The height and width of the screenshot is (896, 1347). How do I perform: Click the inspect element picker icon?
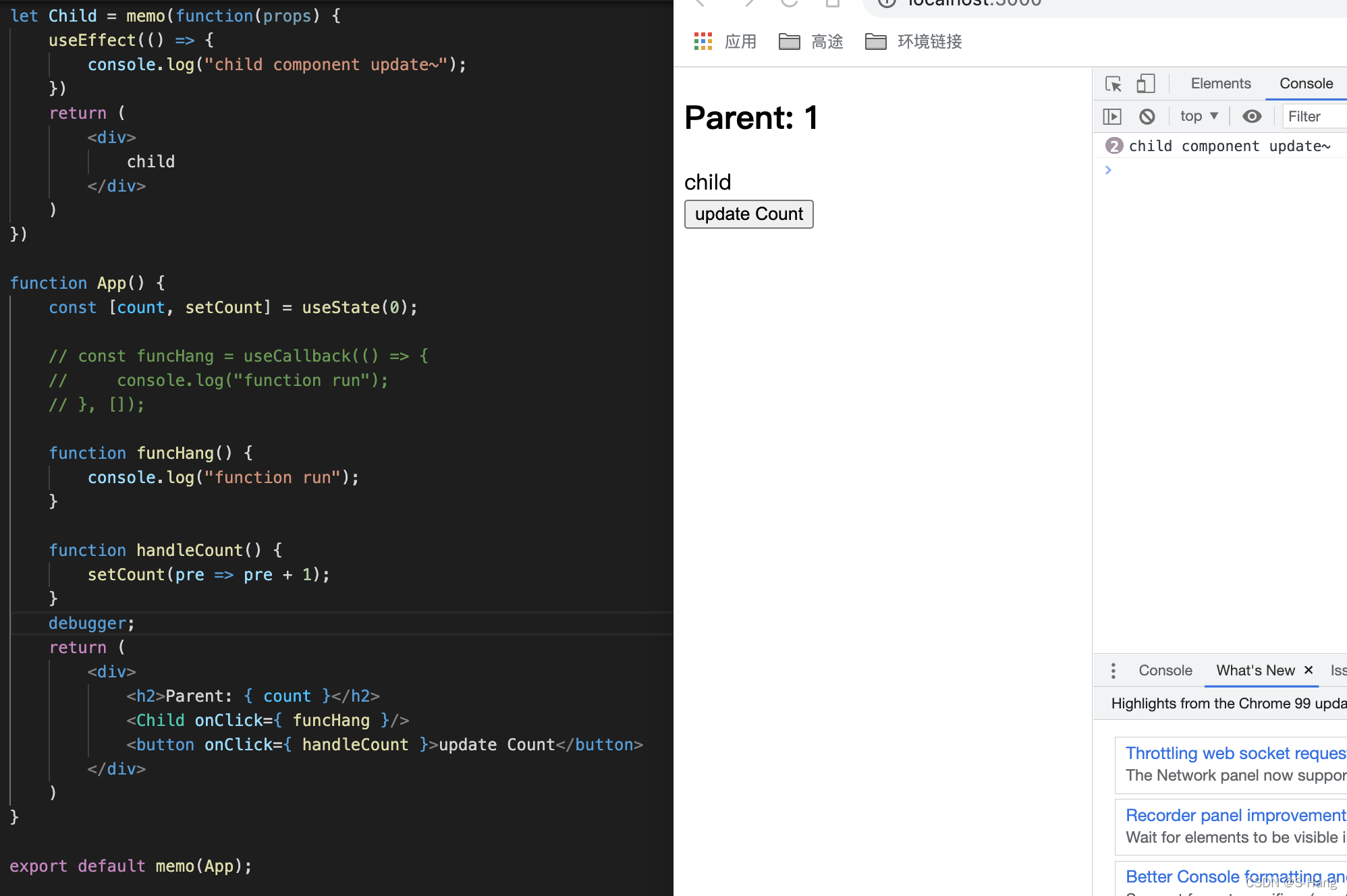pyautogui.click(x=1114, y=84)
